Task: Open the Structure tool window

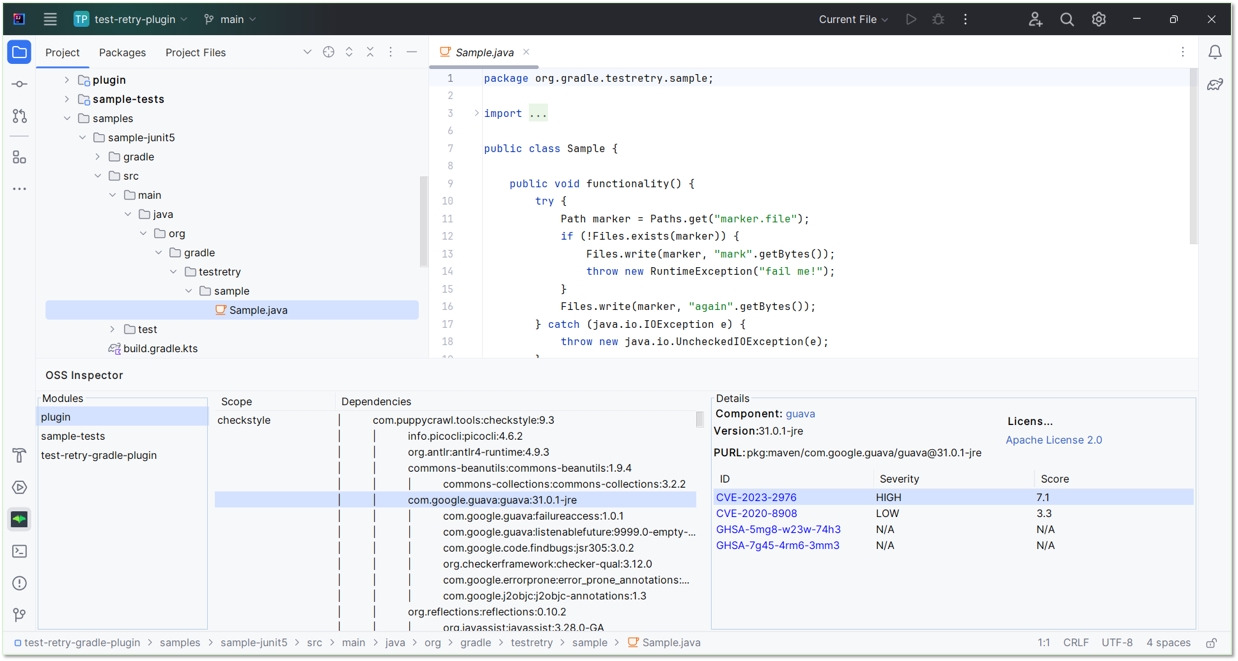Action: pos(19,157)
